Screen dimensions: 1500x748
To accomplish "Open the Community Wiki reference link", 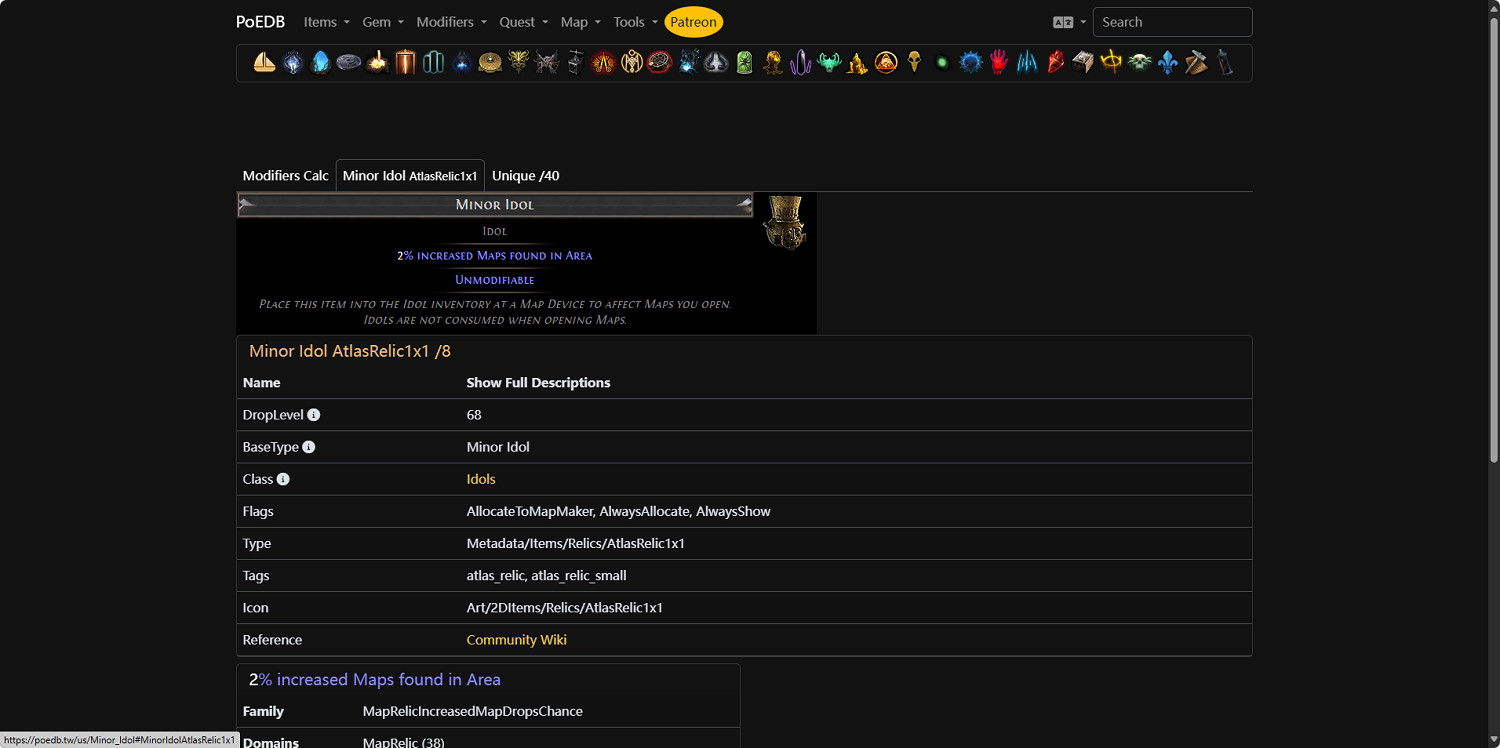I will tap(516, 640).
